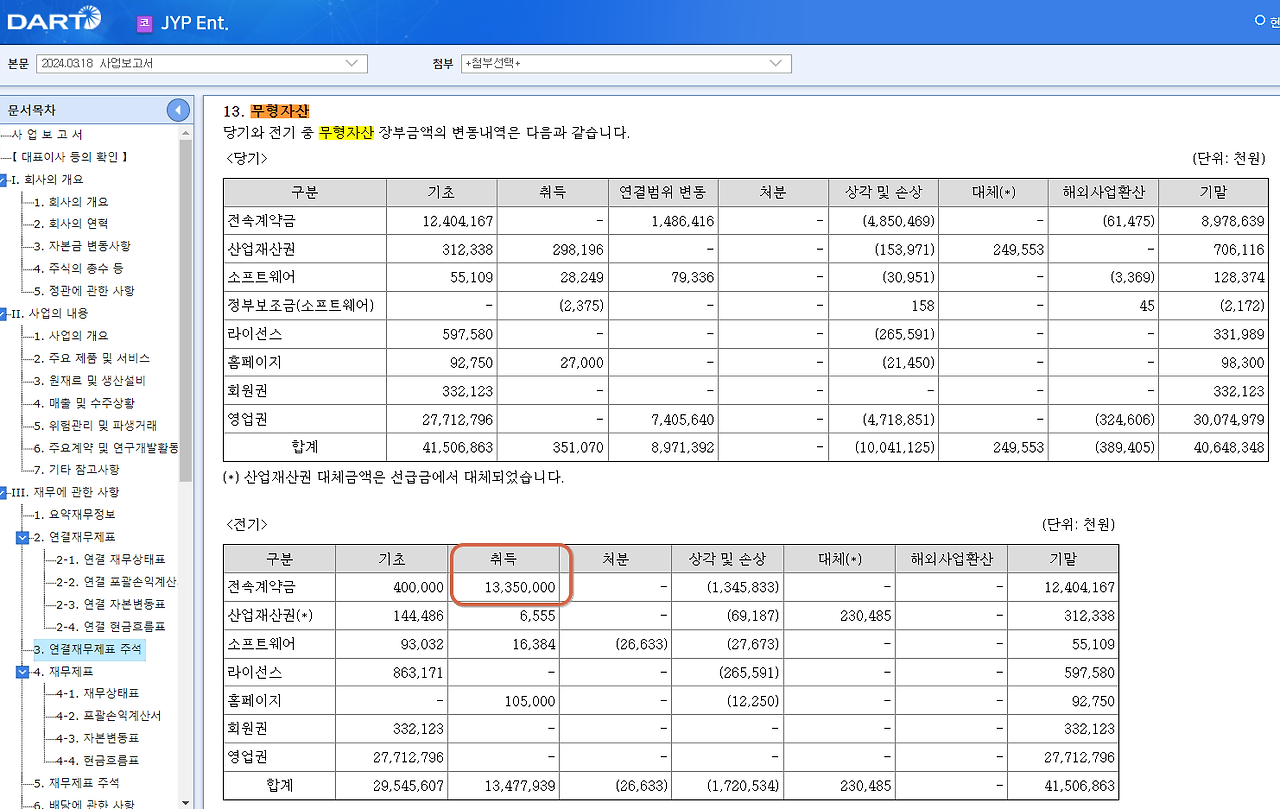Open 2-2. 연결 포괄손익계산서
1280x809 pixels.
(117, 582)
